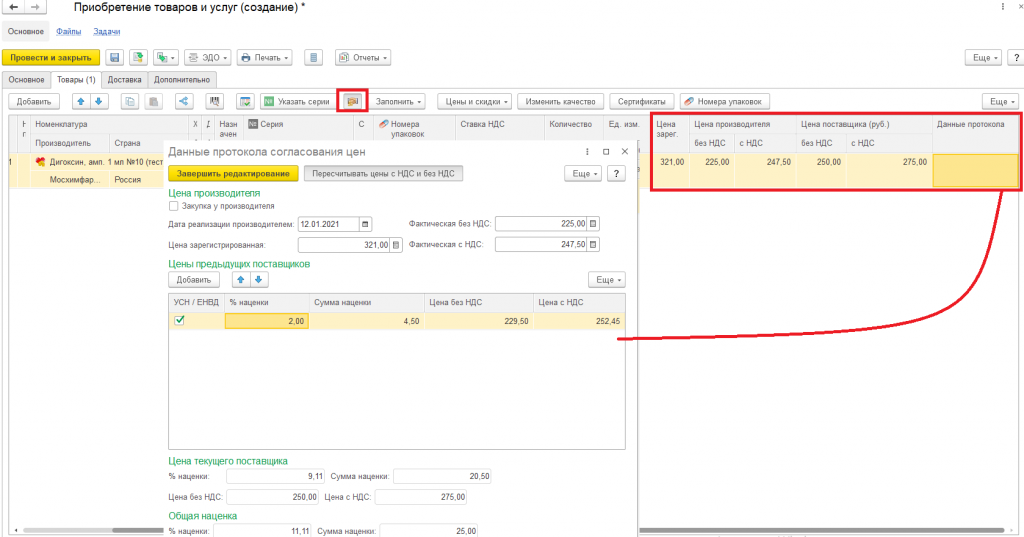The height and width of the screenshot is (537, 1024).
Task: Click the barcode scan icon in Товары toolbar
Action: tap(214, 101)
